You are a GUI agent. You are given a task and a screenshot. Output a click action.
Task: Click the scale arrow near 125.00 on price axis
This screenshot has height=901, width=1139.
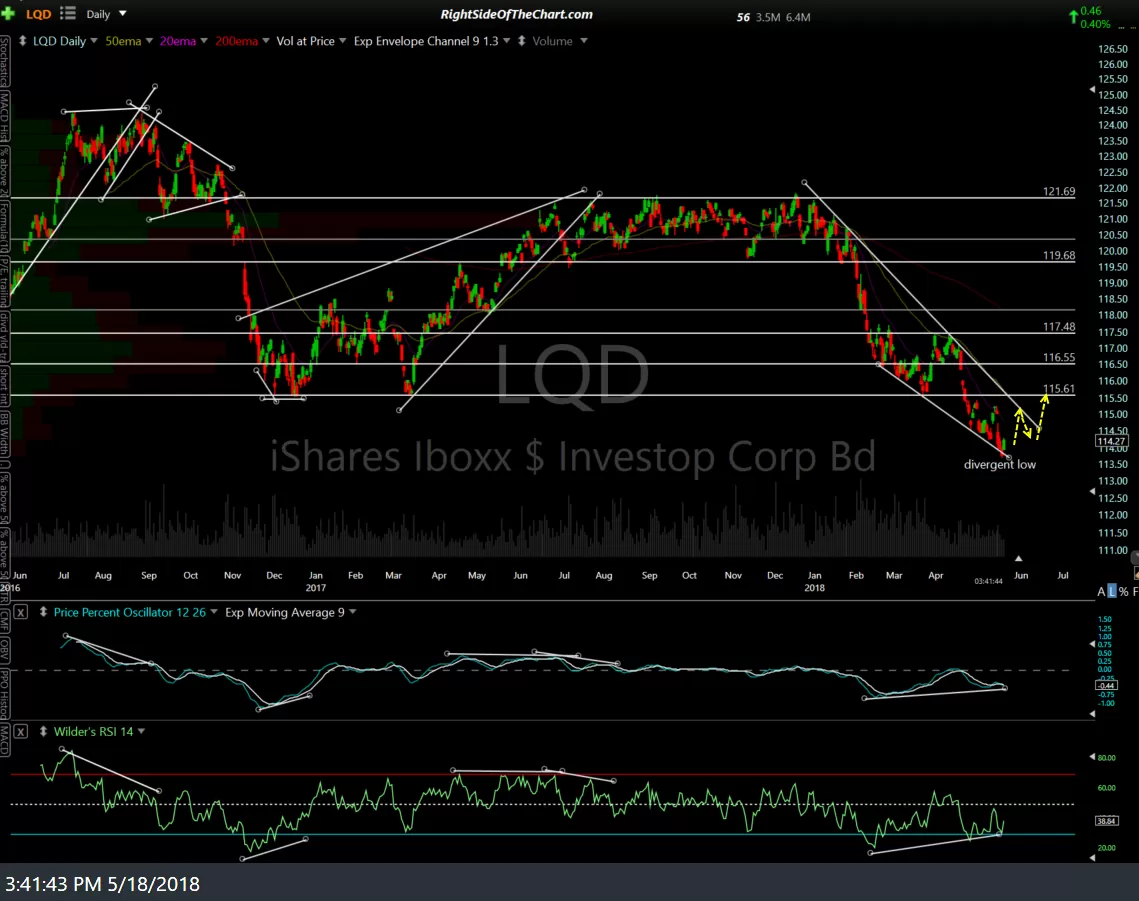pyautogui.click(x=1092, y=89)
